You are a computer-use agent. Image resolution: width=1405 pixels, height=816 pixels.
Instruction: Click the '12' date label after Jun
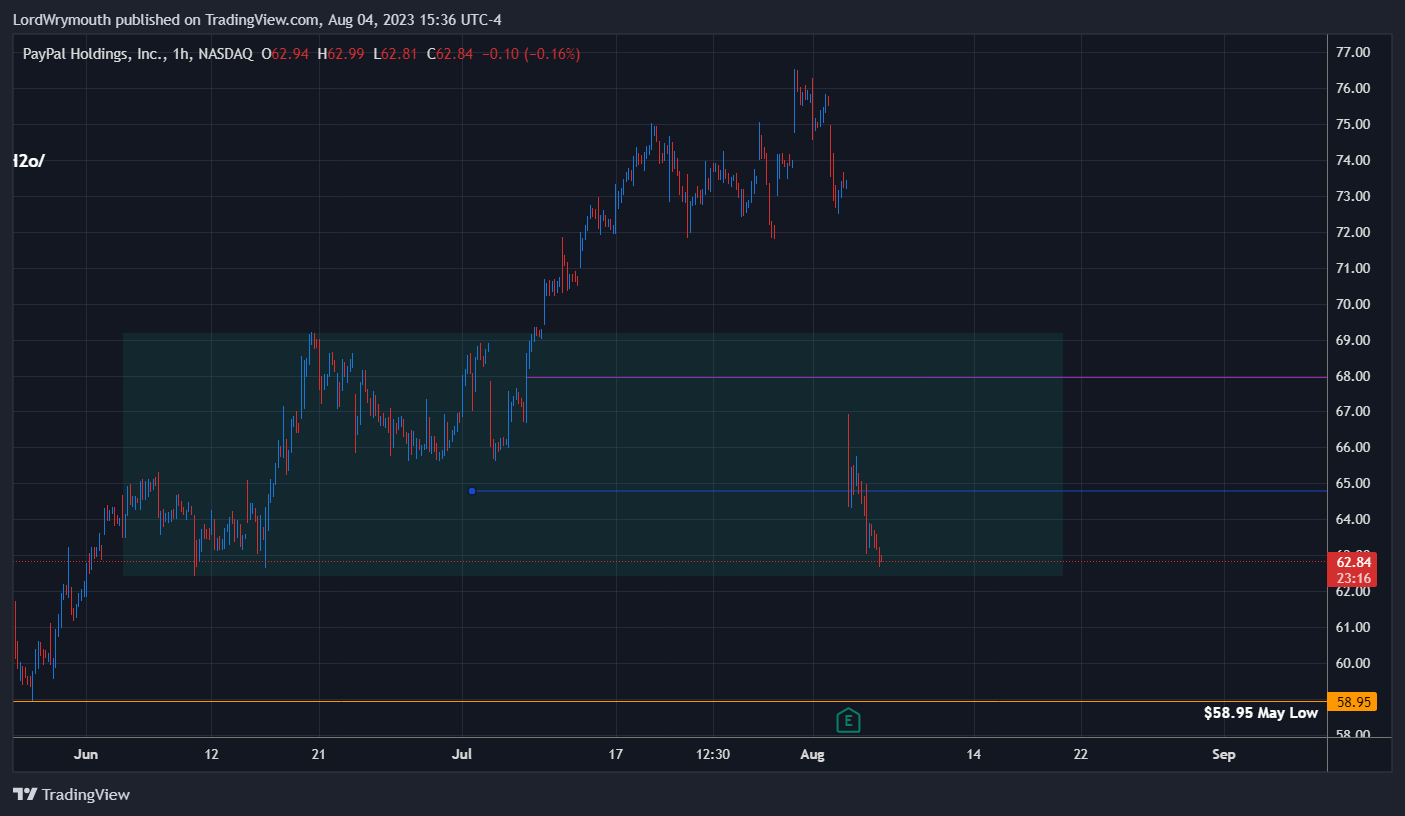click(x=211, y=754)
